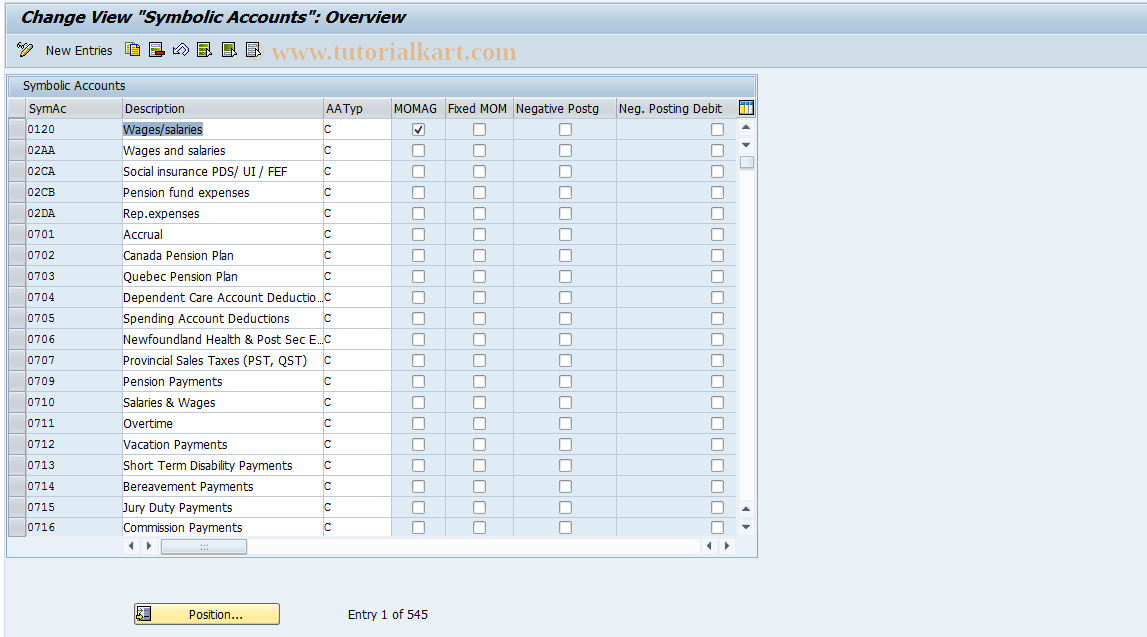Viewport: 1147px width, 637px height.
Task: Click the Entry 1 of 545 status text
Action: 388,614
